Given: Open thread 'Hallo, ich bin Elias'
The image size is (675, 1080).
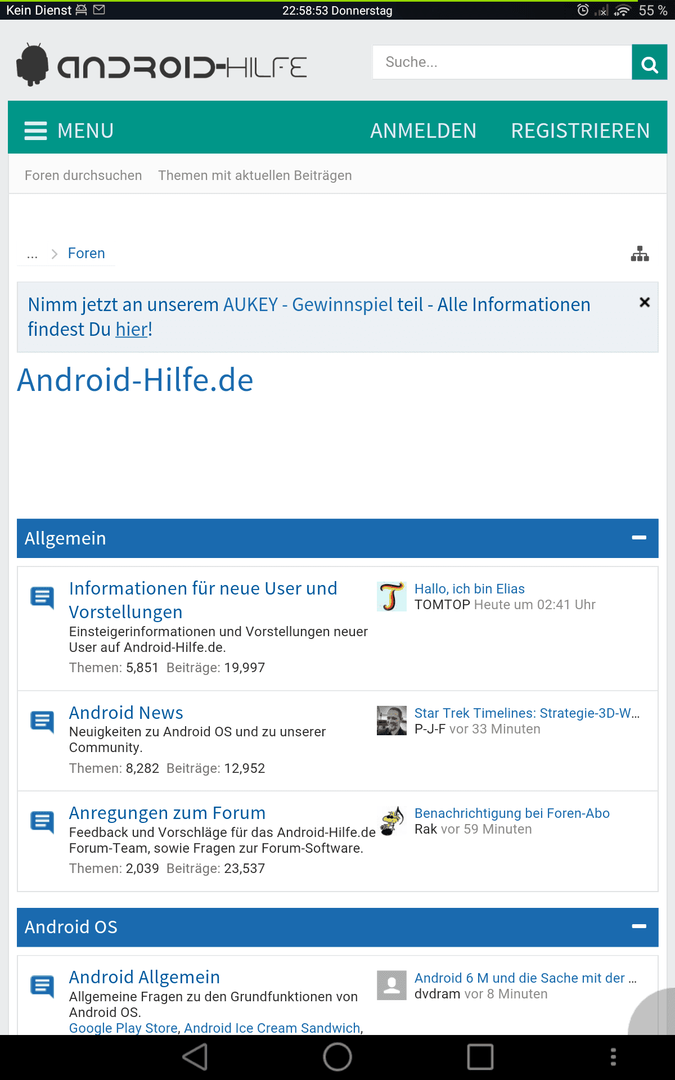Looking at the screenshot, I should (x=470, y=589).
